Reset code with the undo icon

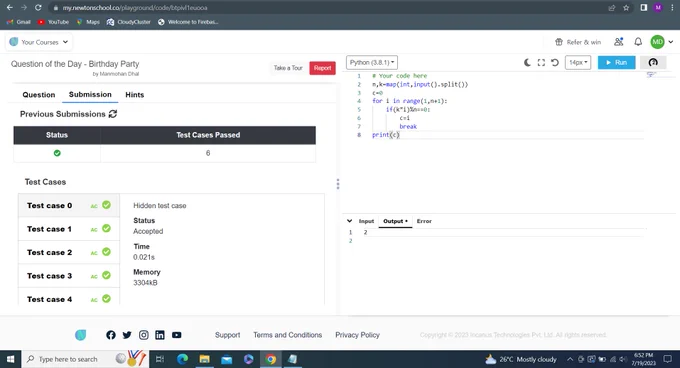[555, 62]
